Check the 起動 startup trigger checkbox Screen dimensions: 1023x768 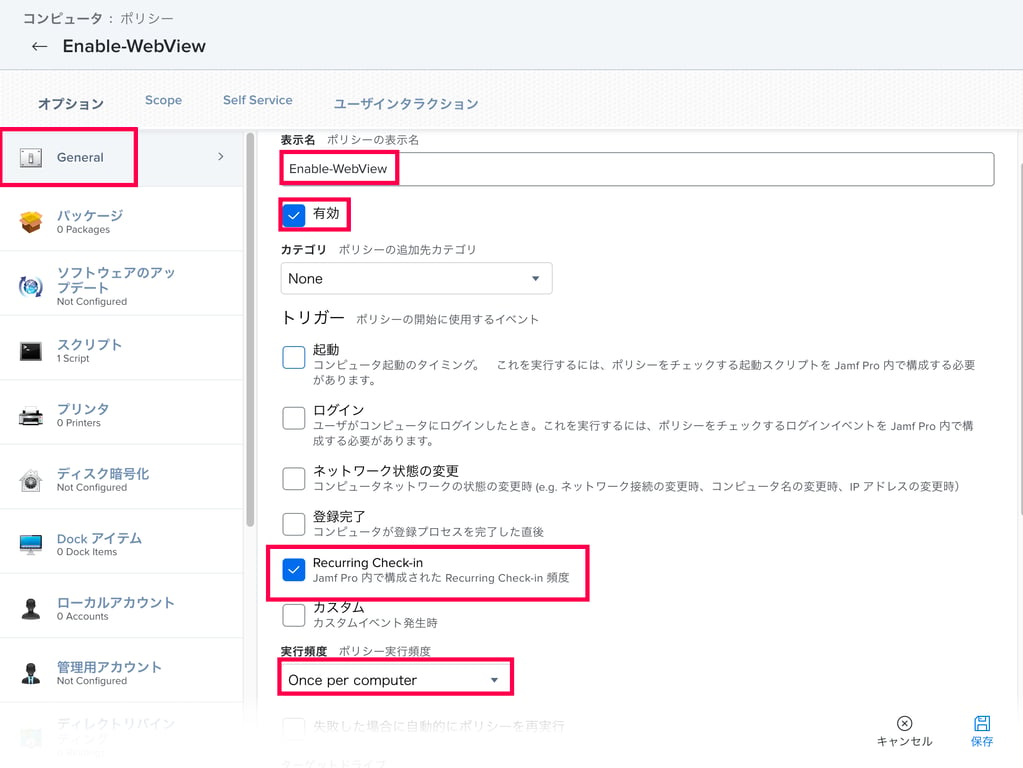[x=294, y=358]
